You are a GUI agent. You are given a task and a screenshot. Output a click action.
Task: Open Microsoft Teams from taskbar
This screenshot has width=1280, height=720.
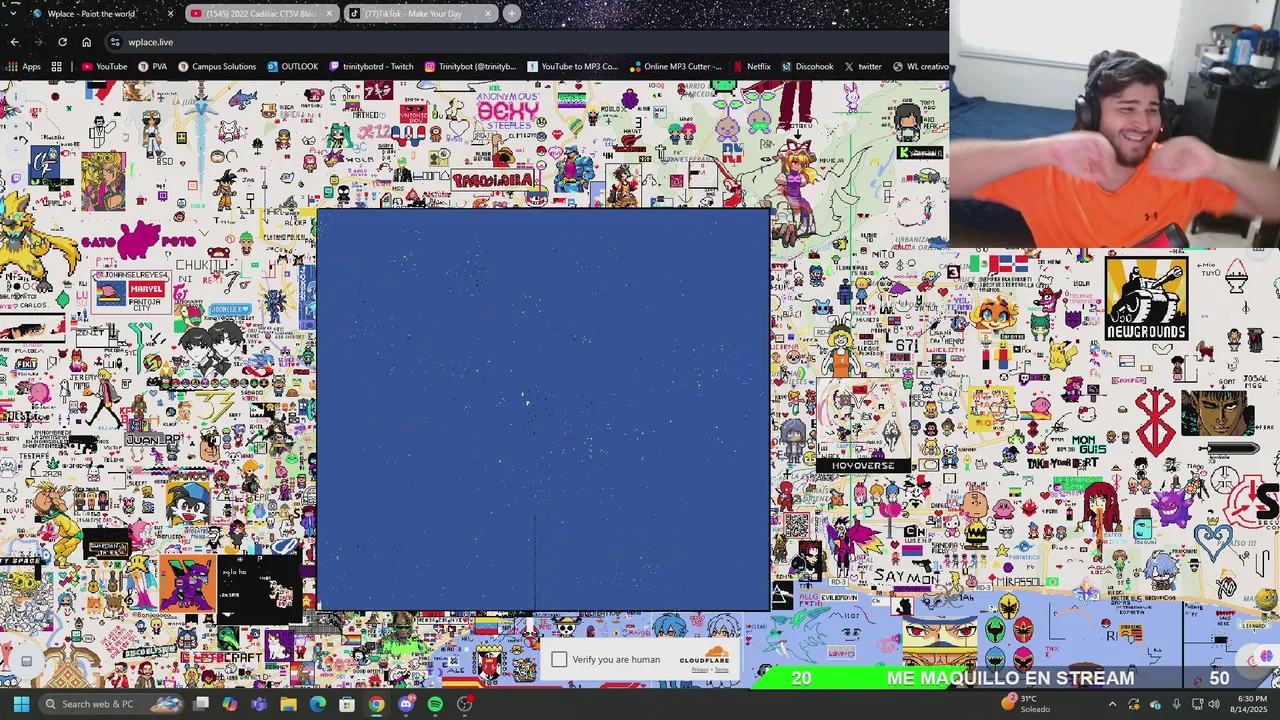click(259, 704)
